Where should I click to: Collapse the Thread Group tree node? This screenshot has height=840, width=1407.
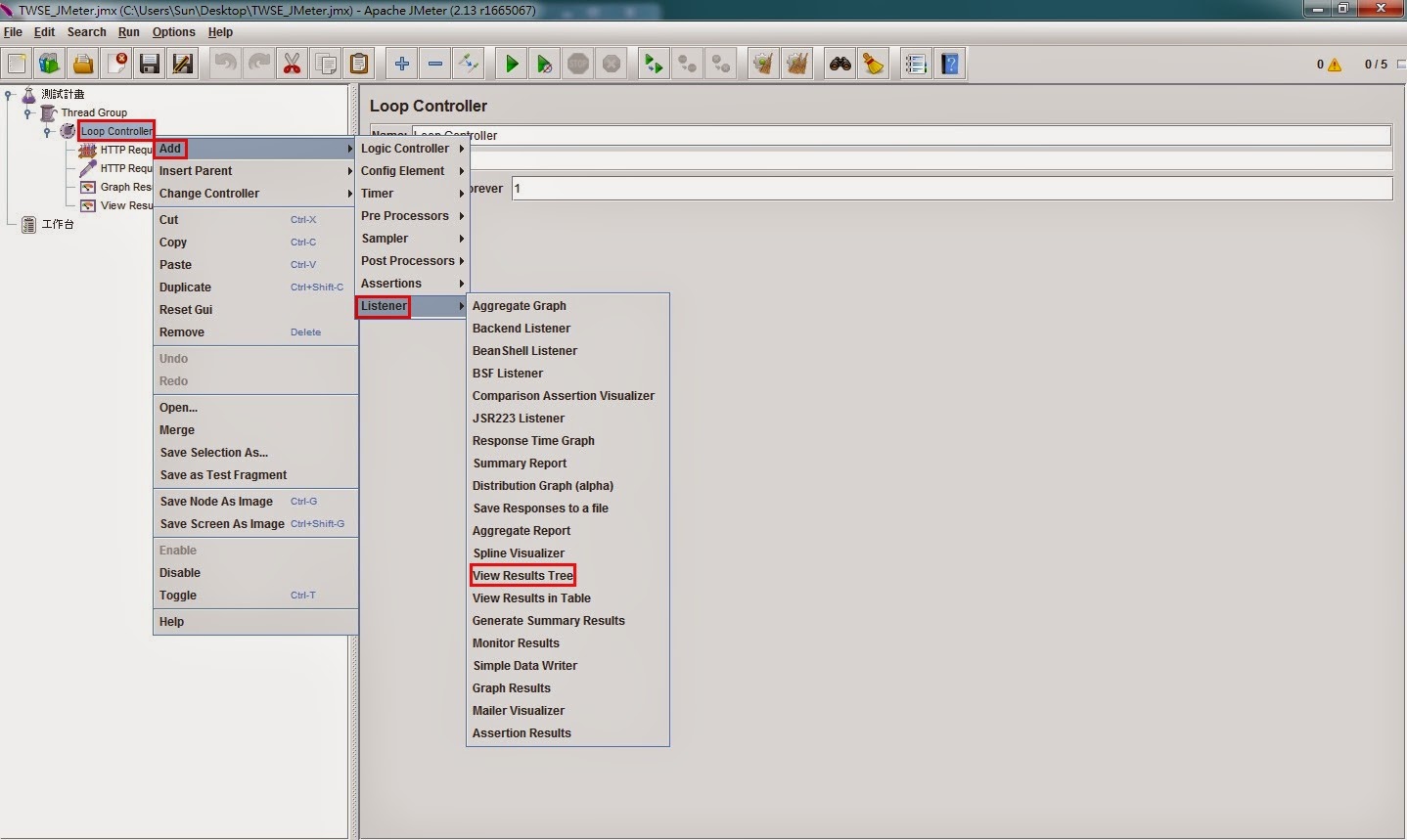click(28, 113)
